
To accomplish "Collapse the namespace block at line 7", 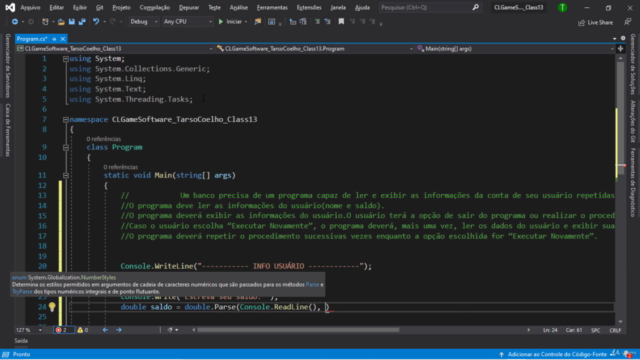I will pyautogui.click(x=66, y=120).
